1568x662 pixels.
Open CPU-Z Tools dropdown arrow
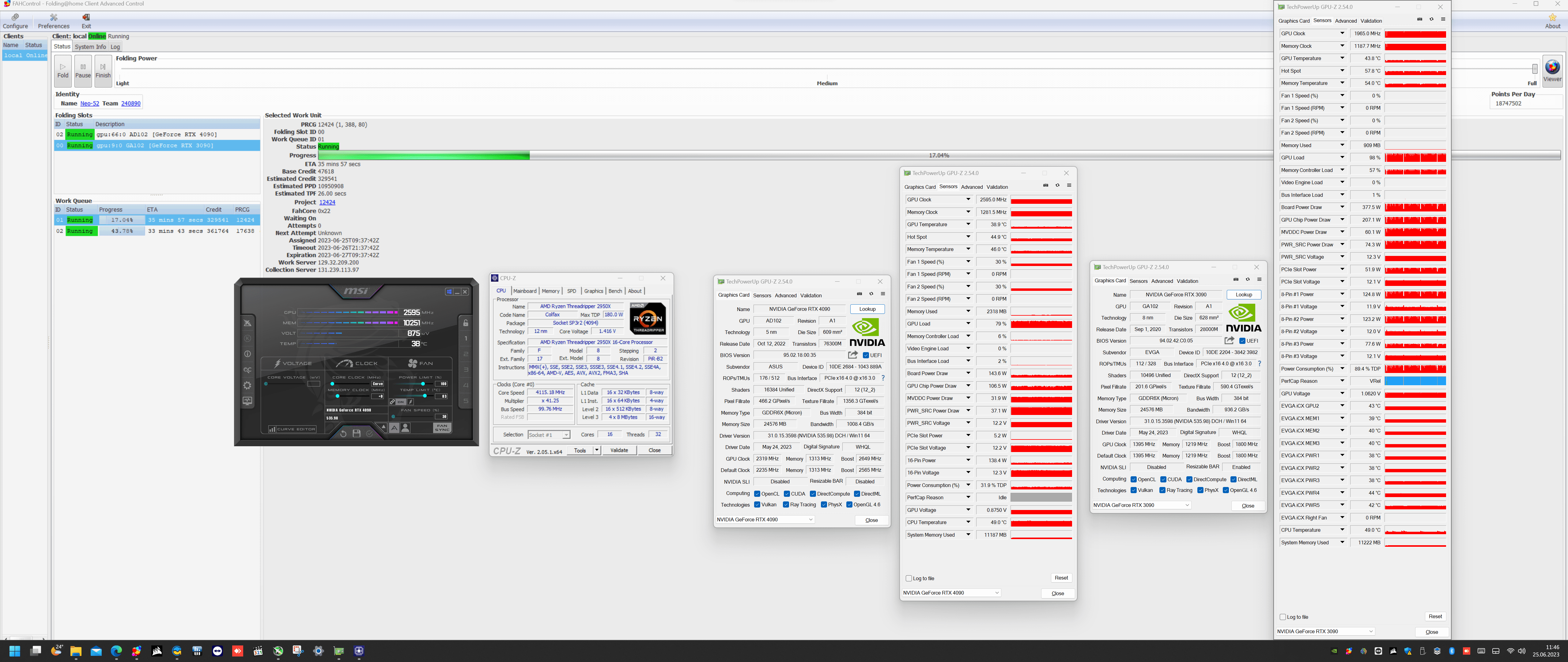596,450
